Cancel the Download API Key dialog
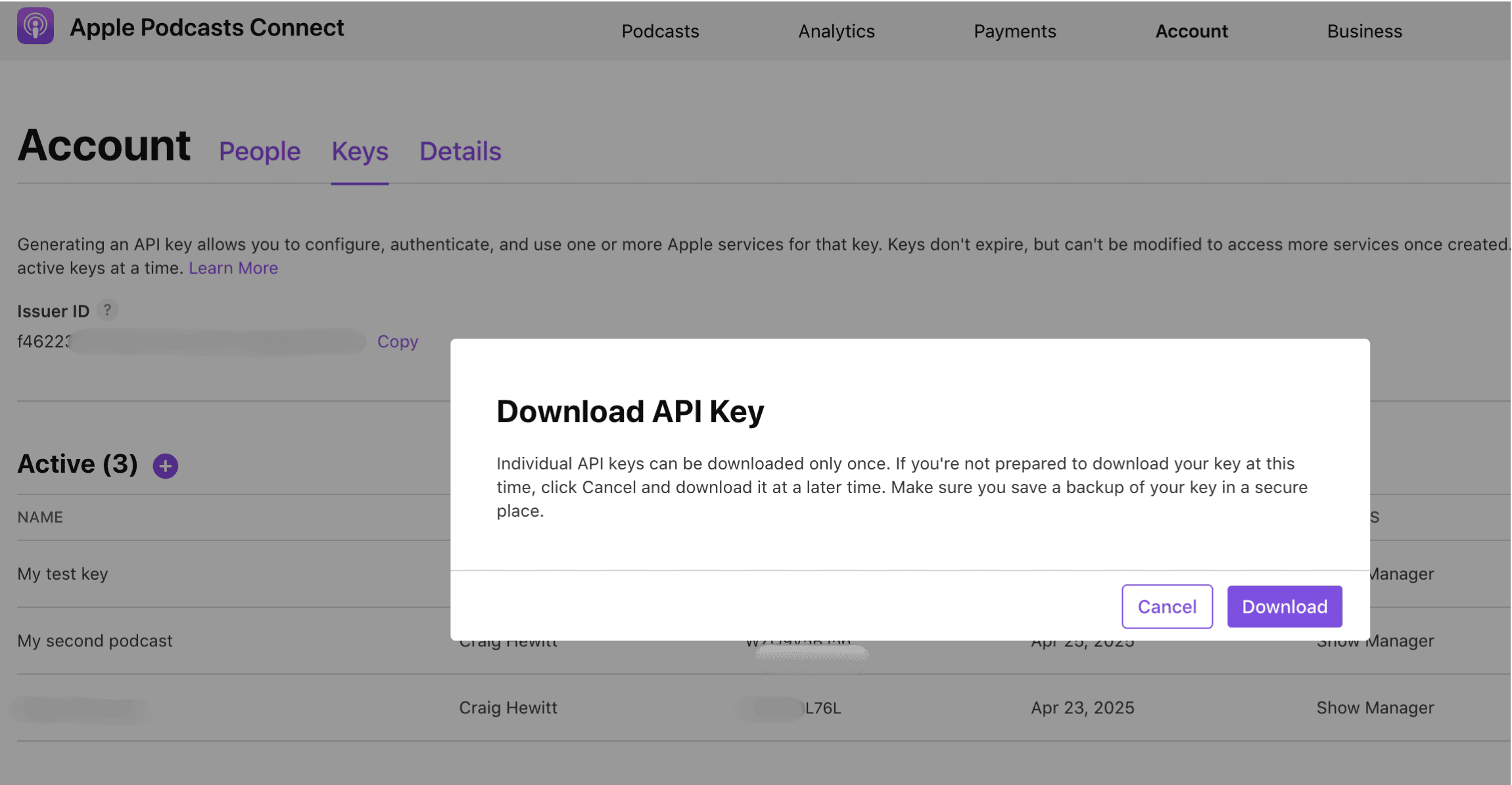Image resolution: width=1512 pixels, height=785 pixels. pyautogui.click(x=1167, y=606)
